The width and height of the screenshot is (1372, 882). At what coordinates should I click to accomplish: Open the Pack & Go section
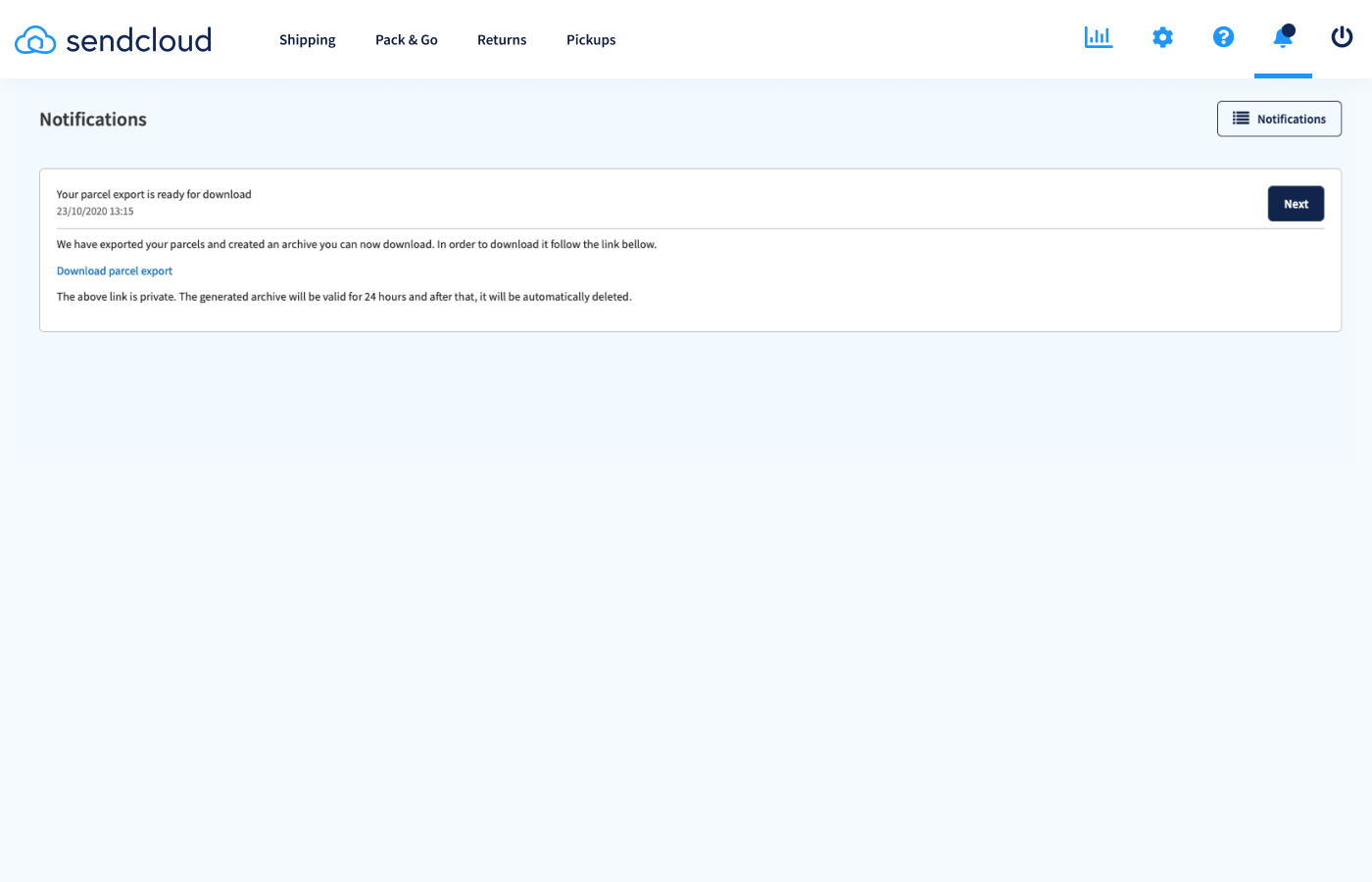(x=406, y=39)
